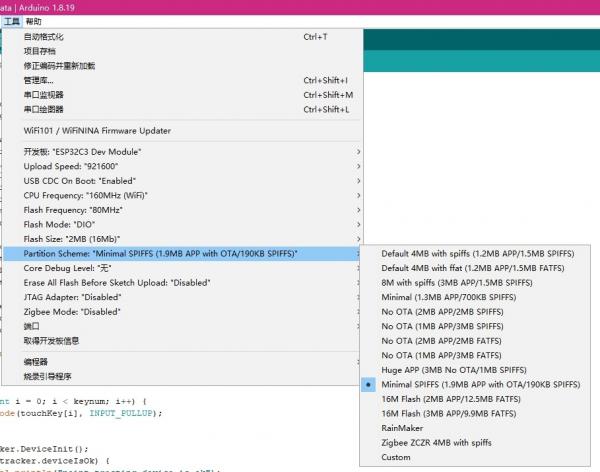
Task: Select No OTA (2MB APP/2MB SPIFFS)
Action: pos(475,312)
